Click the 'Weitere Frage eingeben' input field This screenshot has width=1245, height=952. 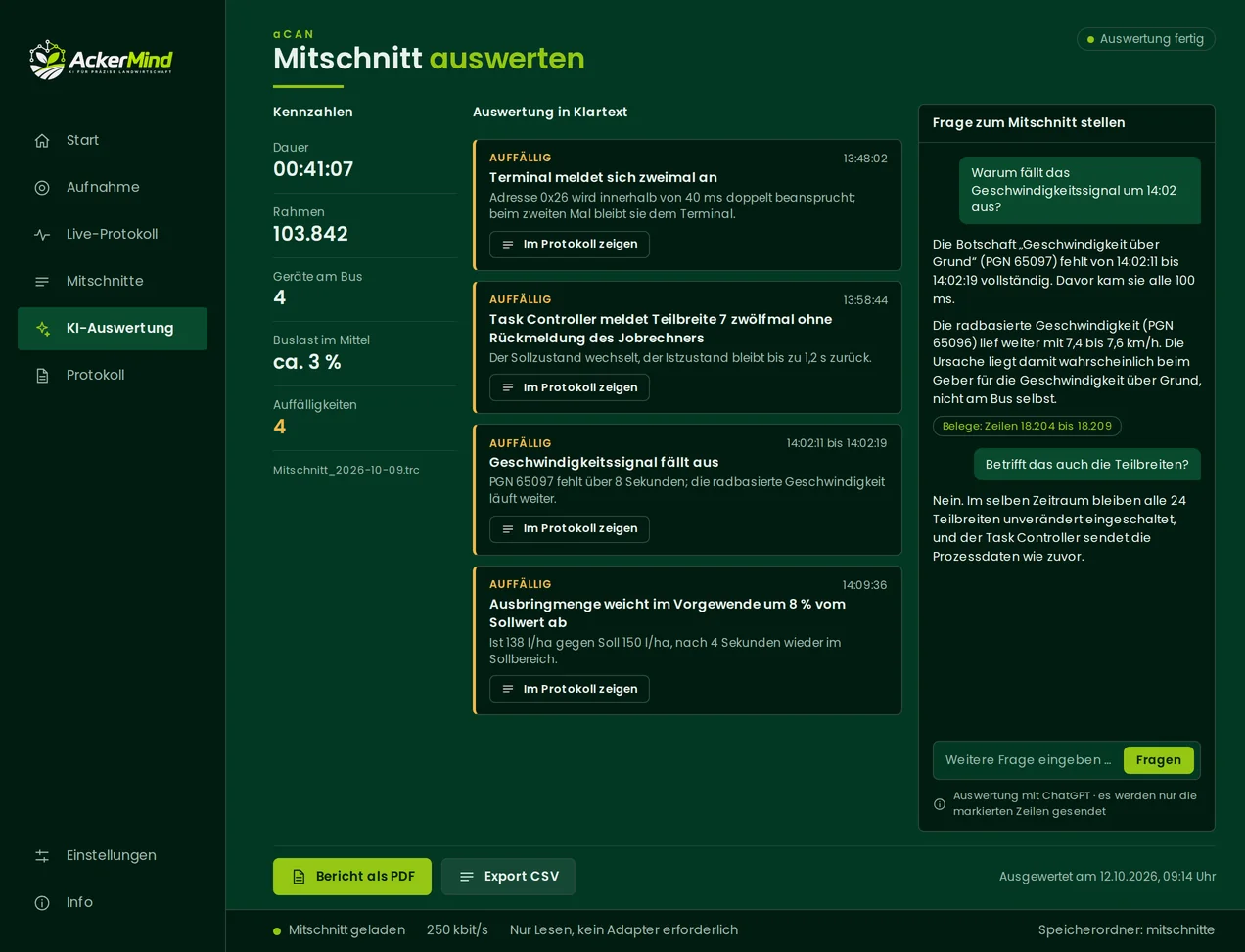[1030, 760]
